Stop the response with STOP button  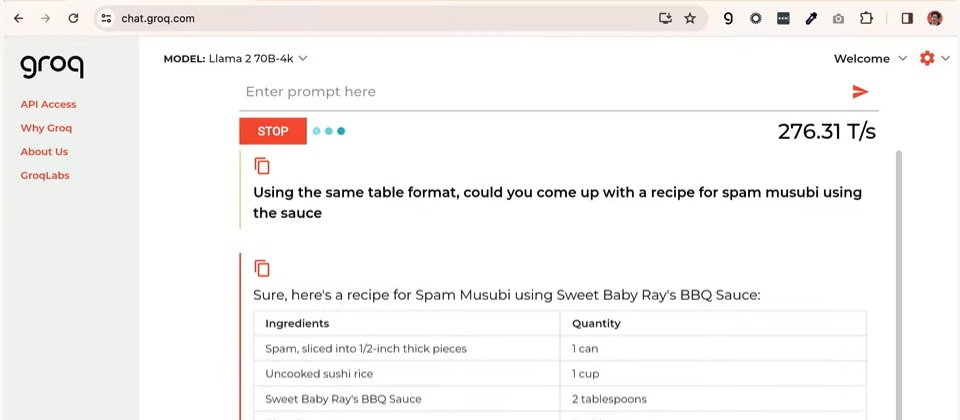pos(273,131)
